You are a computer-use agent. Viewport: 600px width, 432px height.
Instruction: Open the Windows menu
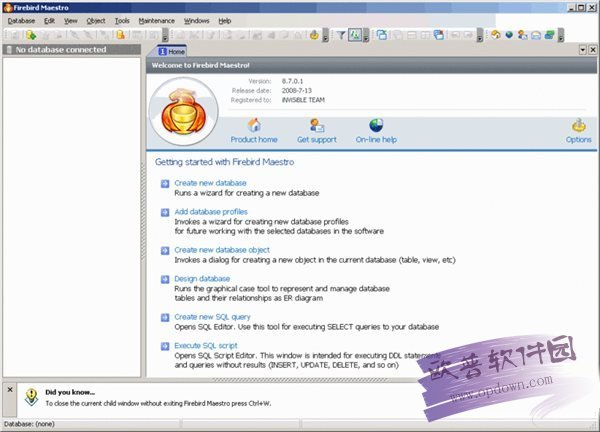(x=196, y=21)
